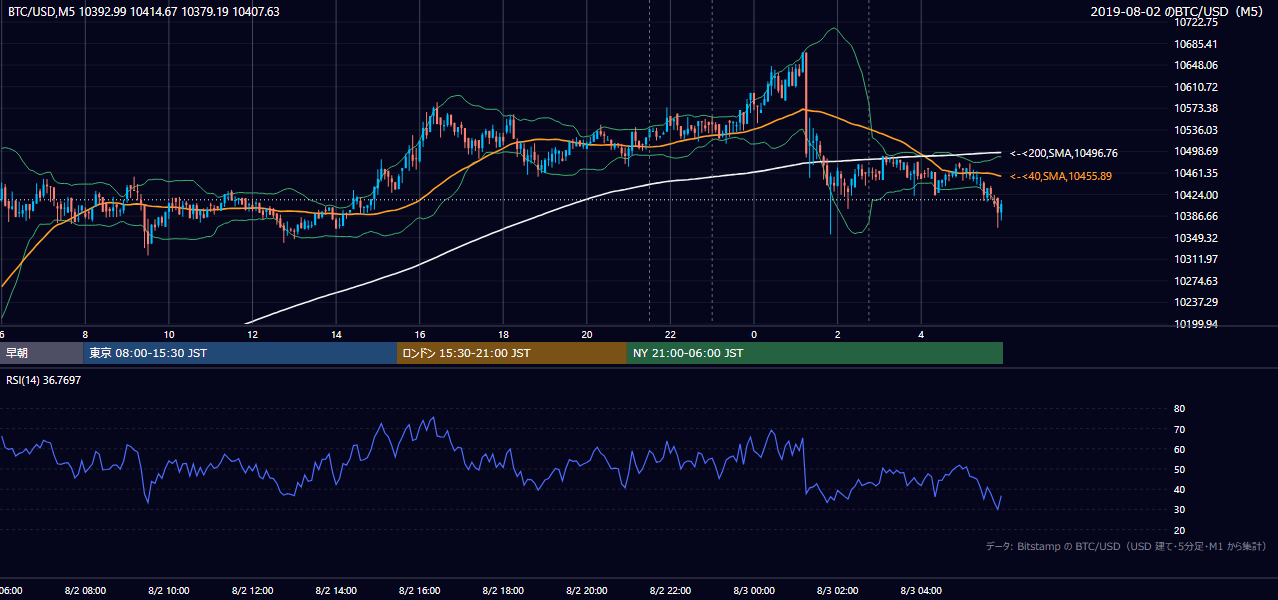Viewport: 1278px width, 600px height.
Task: Click the BTC/USD,M5 OHLC header text
Action: click(x=144, y=12)
